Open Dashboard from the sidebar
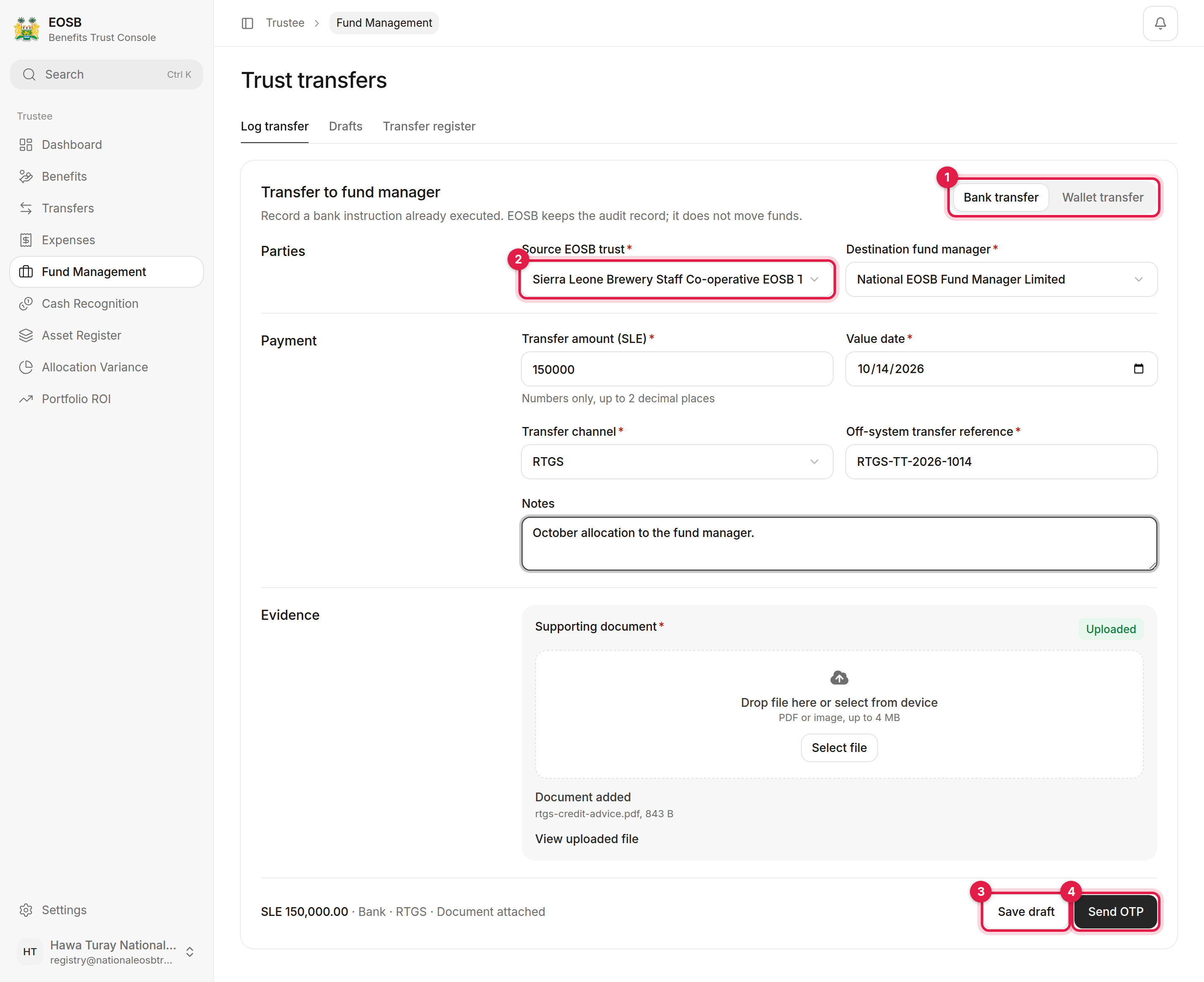Viewport: 1204px width, 982px height. click(x=106, y=145)
